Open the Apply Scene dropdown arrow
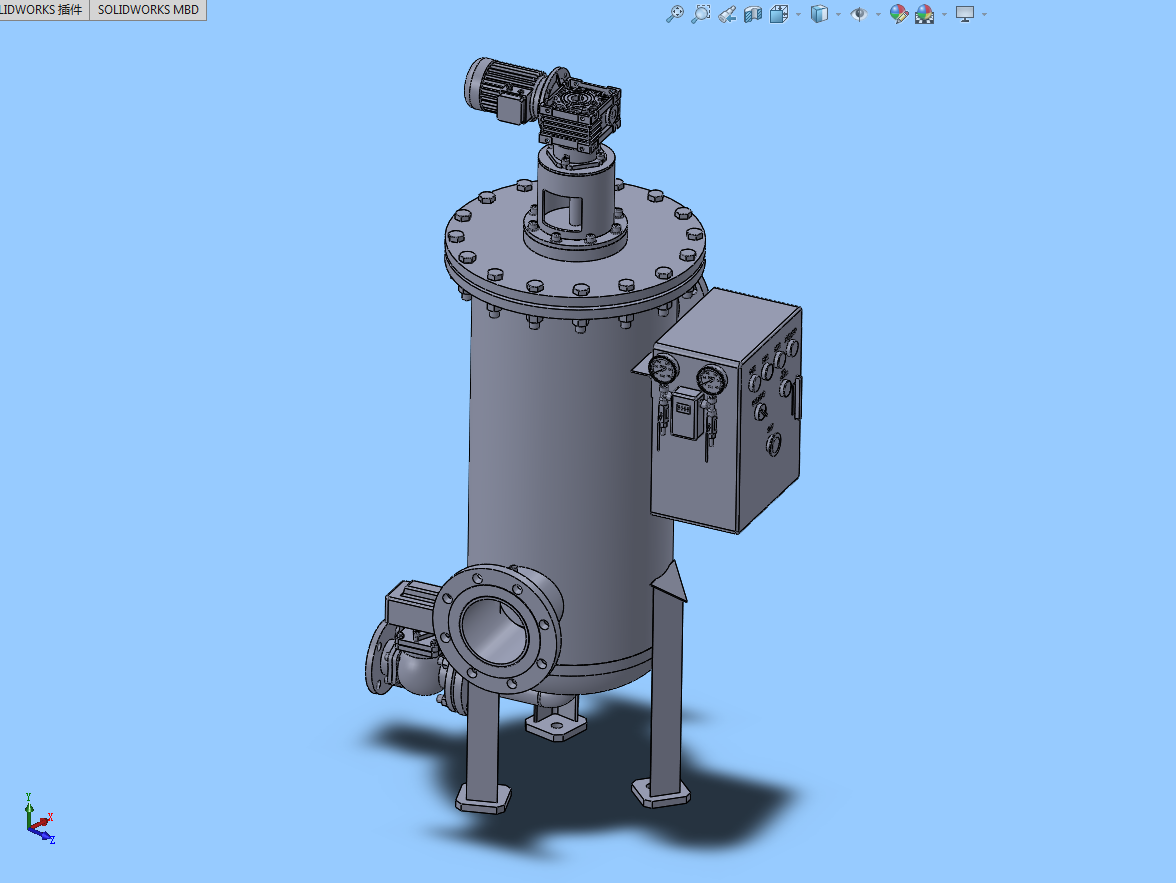Screen dimensions: 1176x883 pos(943,14)
